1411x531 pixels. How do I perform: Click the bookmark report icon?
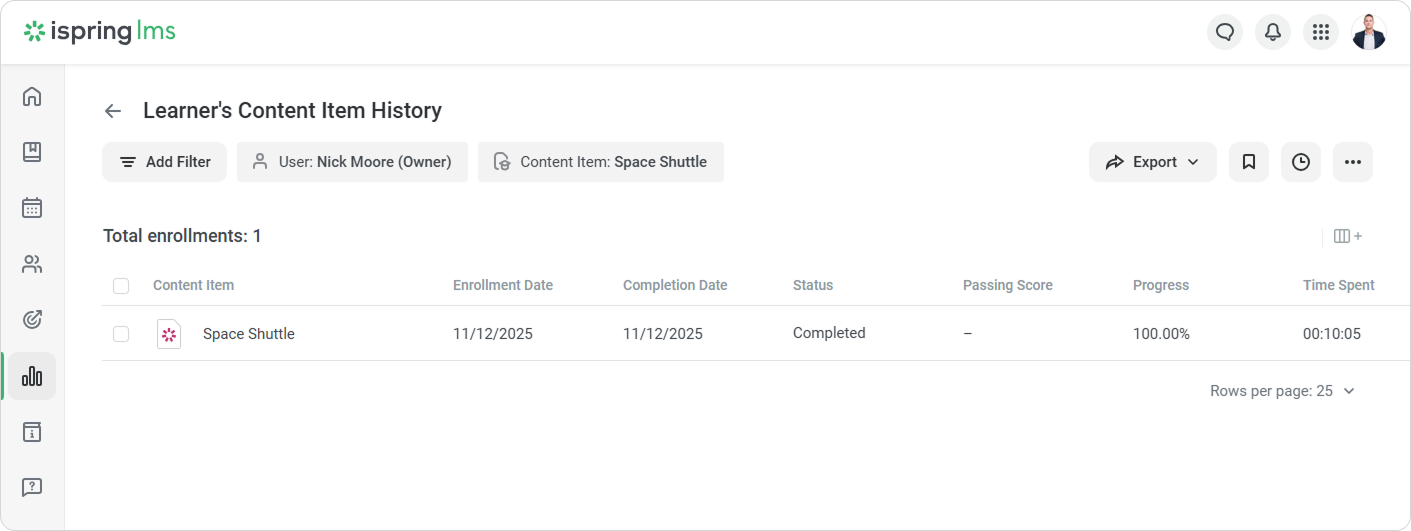1249,162
